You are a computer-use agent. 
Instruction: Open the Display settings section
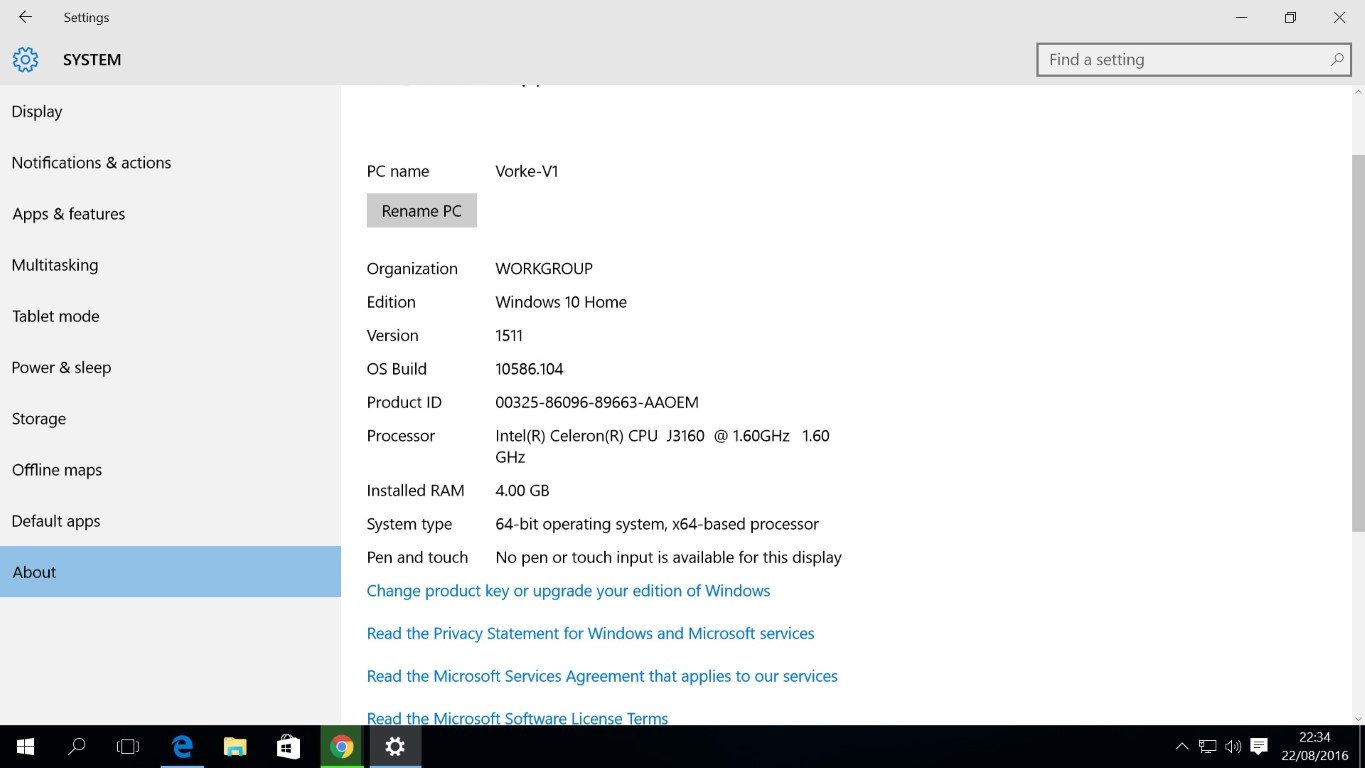pos(170,111)
